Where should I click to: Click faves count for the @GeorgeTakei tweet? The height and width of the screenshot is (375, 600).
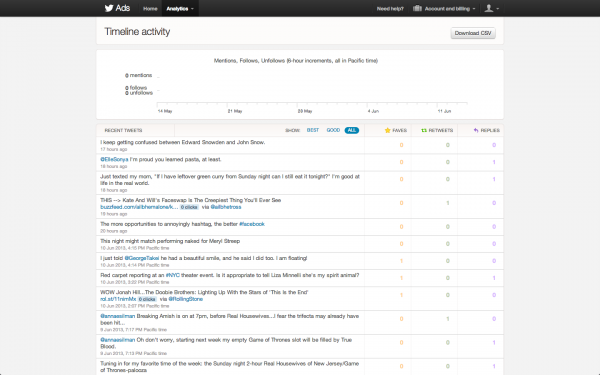(401, 261)
